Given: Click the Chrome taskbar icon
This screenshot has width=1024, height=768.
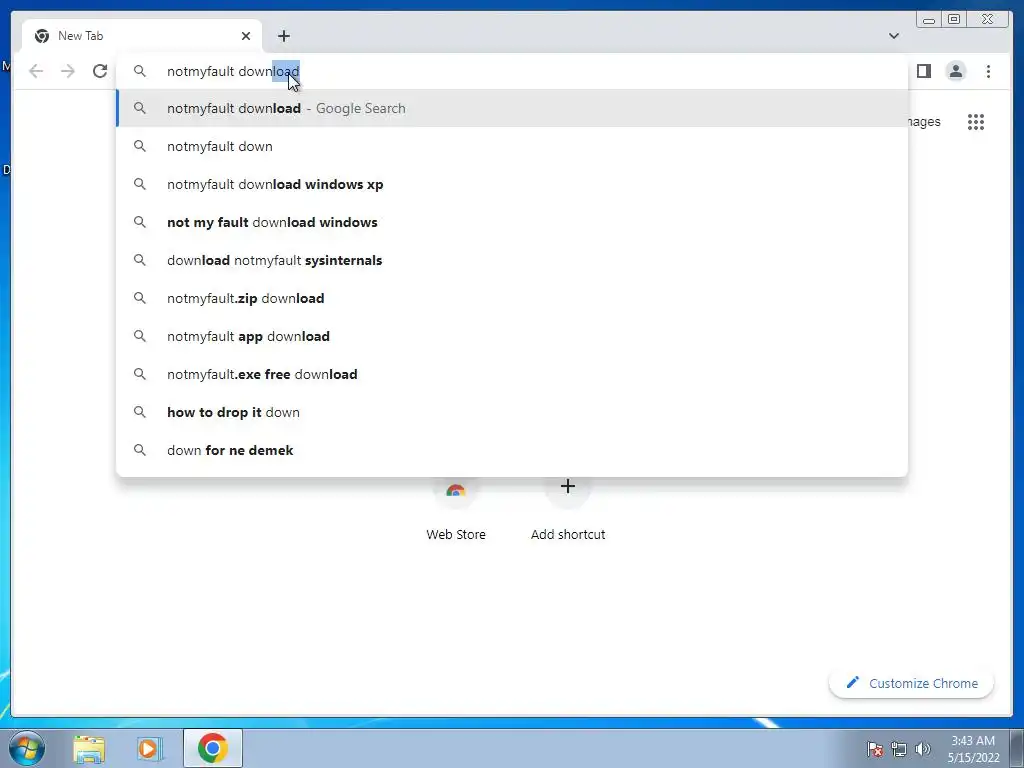Looking at the screenshot, I should (213, 748).
